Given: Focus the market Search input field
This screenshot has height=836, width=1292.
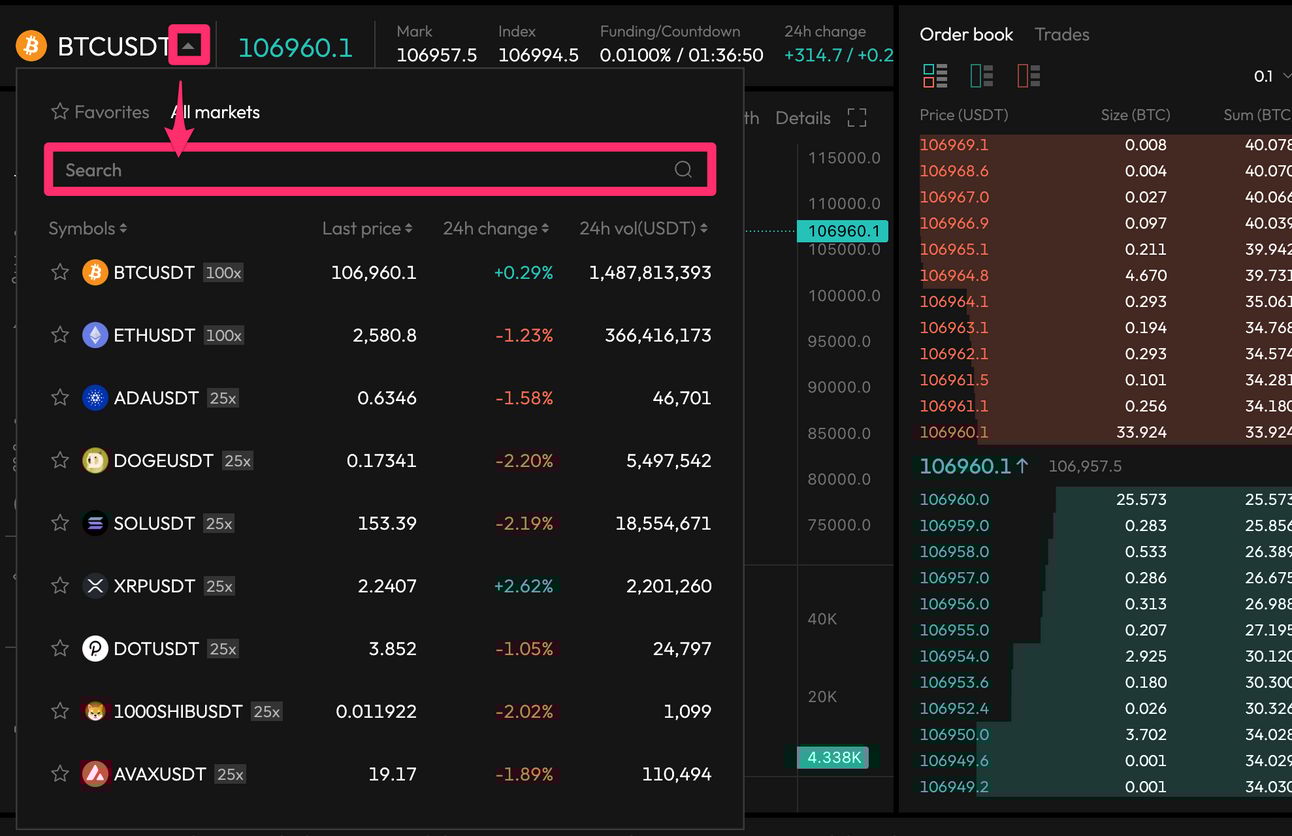Looking at the screenshot, I should coord(380,170).
